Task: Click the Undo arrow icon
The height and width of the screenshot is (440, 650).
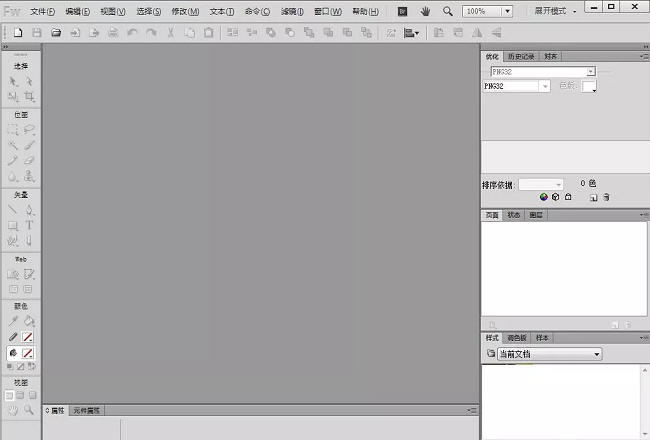Action: pyautogui.click(x=132, y=32)
